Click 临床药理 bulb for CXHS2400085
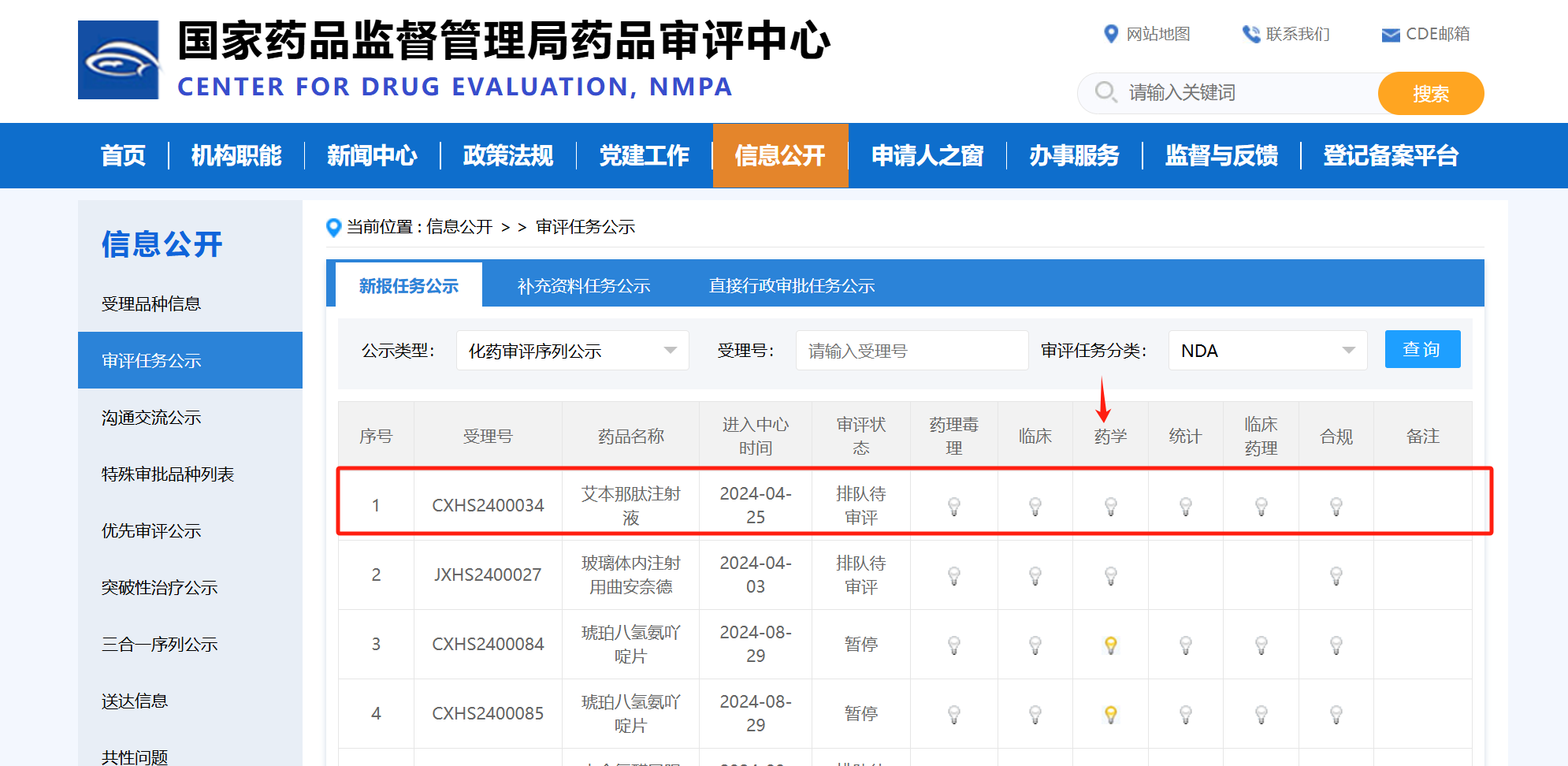Image resolution: width=1568 pixels, height=766 pixels. [1261, 714]
